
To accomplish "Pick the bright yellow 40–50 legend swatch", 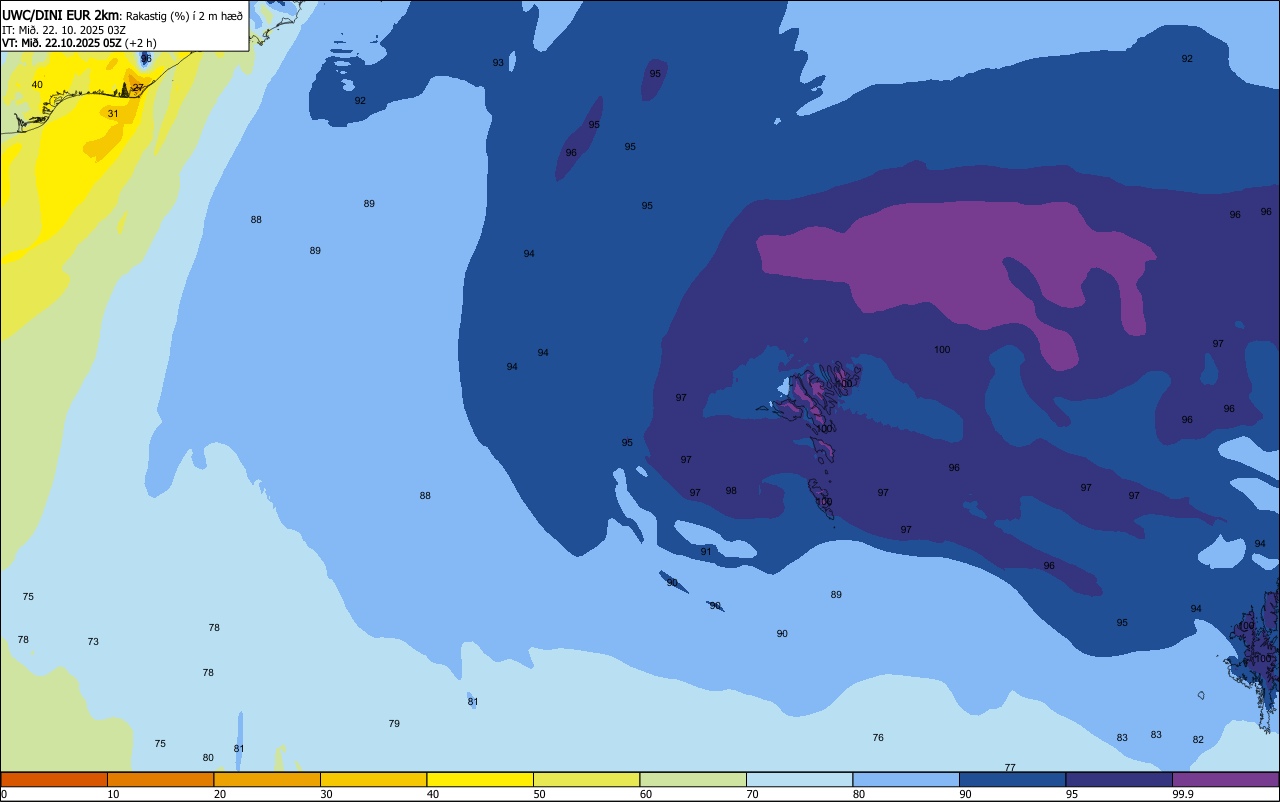I will tap(480, 779).
